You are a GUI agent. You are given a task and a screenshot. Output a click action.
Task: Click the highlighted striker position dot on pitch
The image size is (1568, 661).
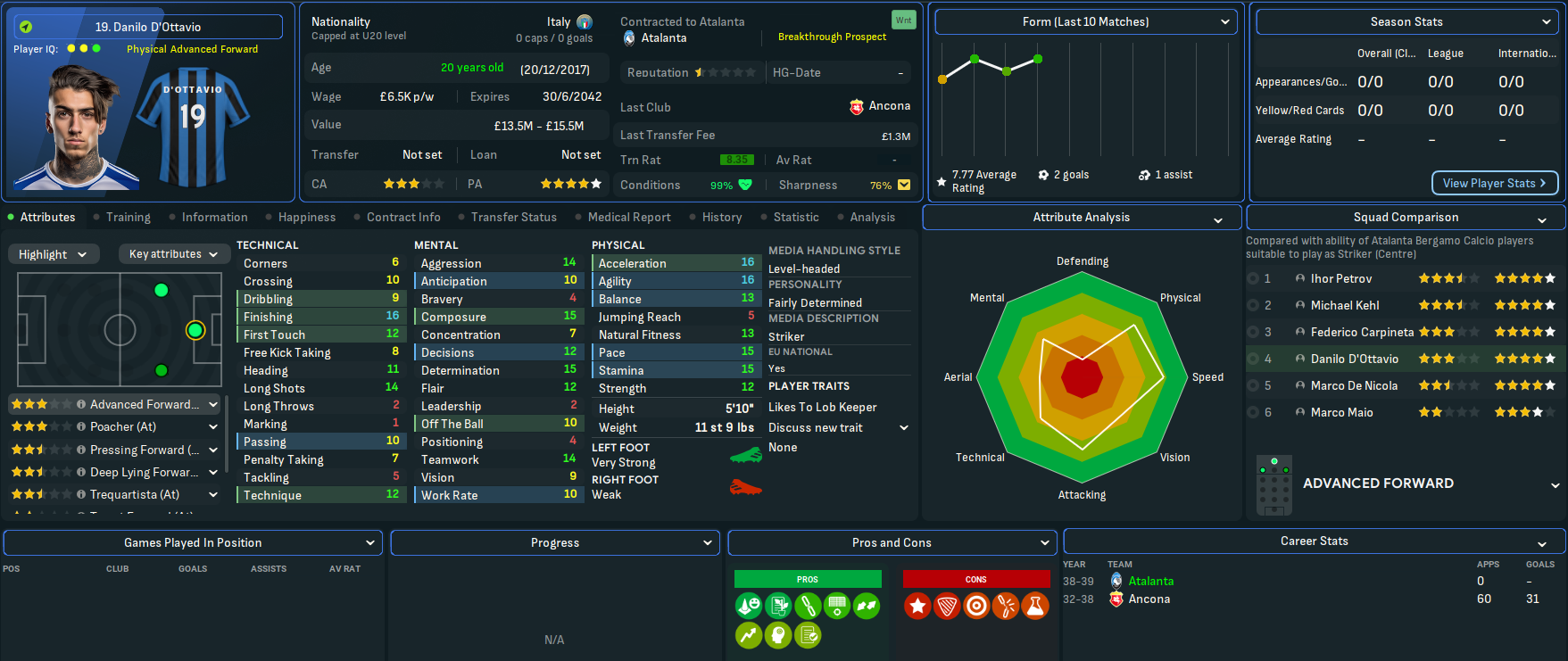195,330
